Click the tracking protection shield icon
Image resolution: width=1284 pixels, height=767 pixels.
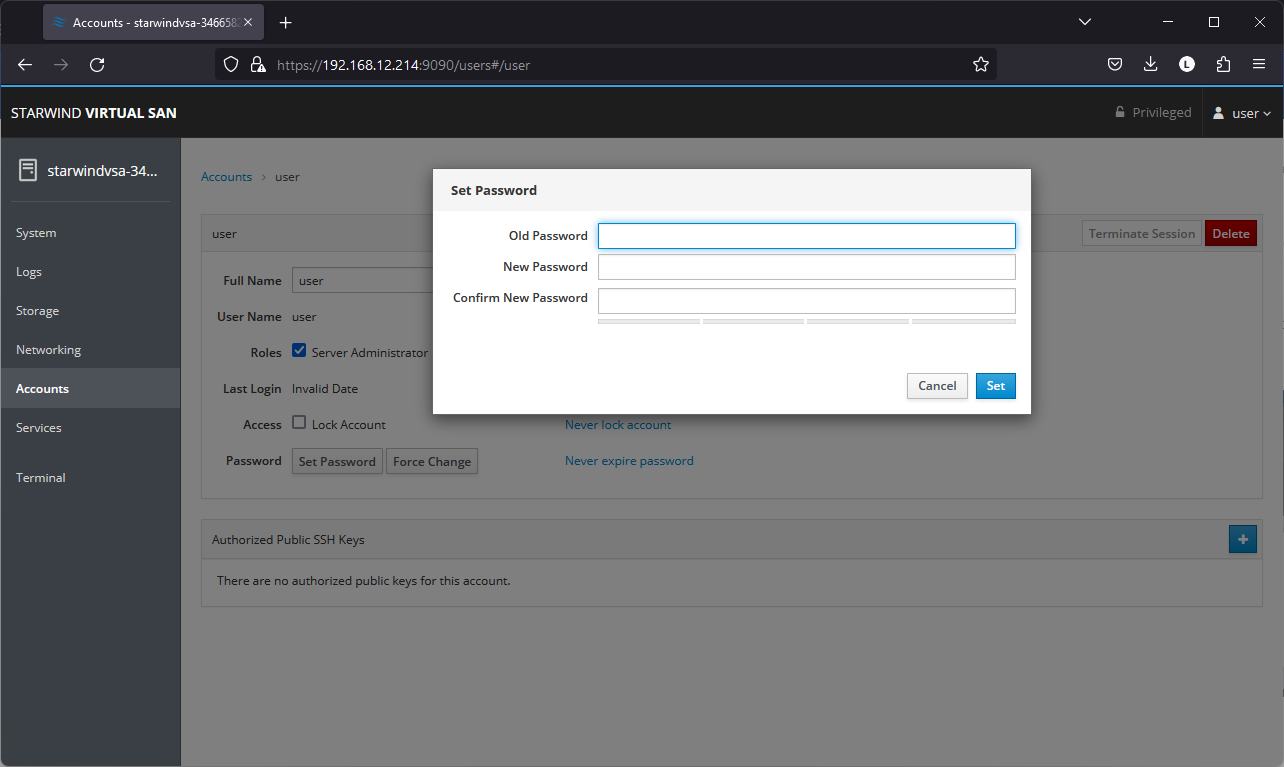point(231,64)
